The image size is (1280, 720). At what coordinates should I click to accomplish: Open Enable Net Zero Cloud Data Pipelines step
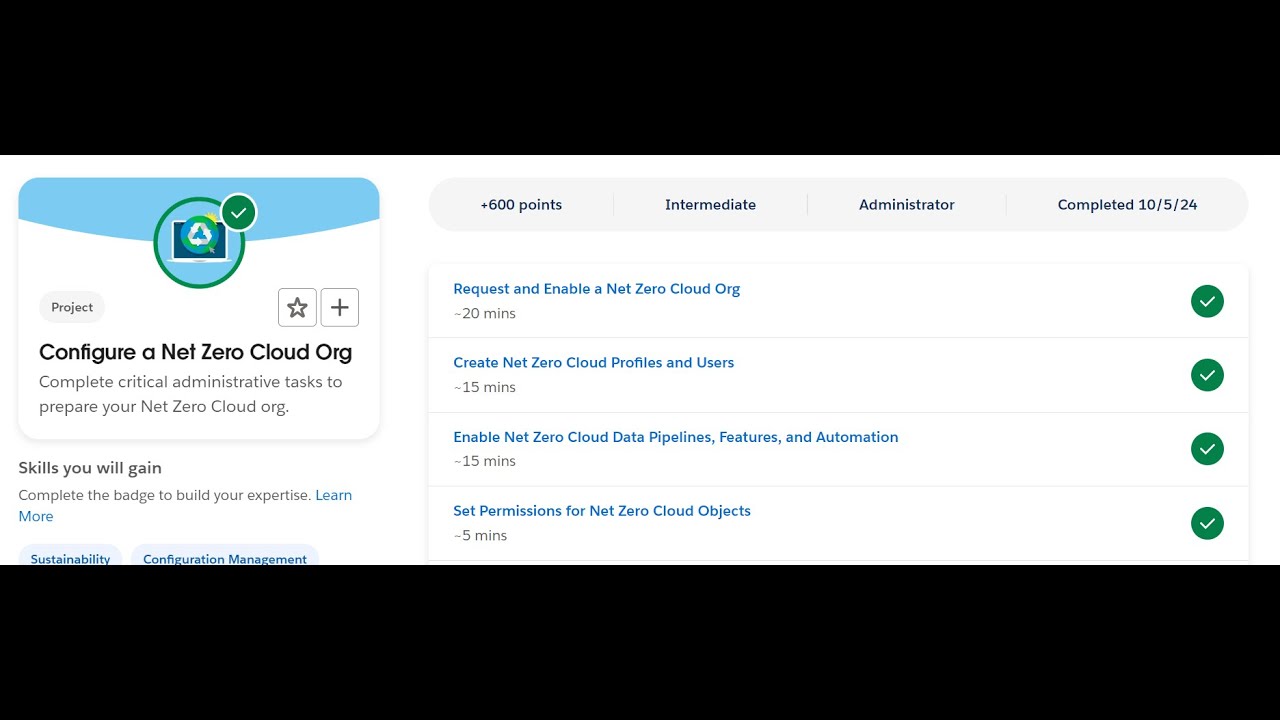tap(675, 437)
